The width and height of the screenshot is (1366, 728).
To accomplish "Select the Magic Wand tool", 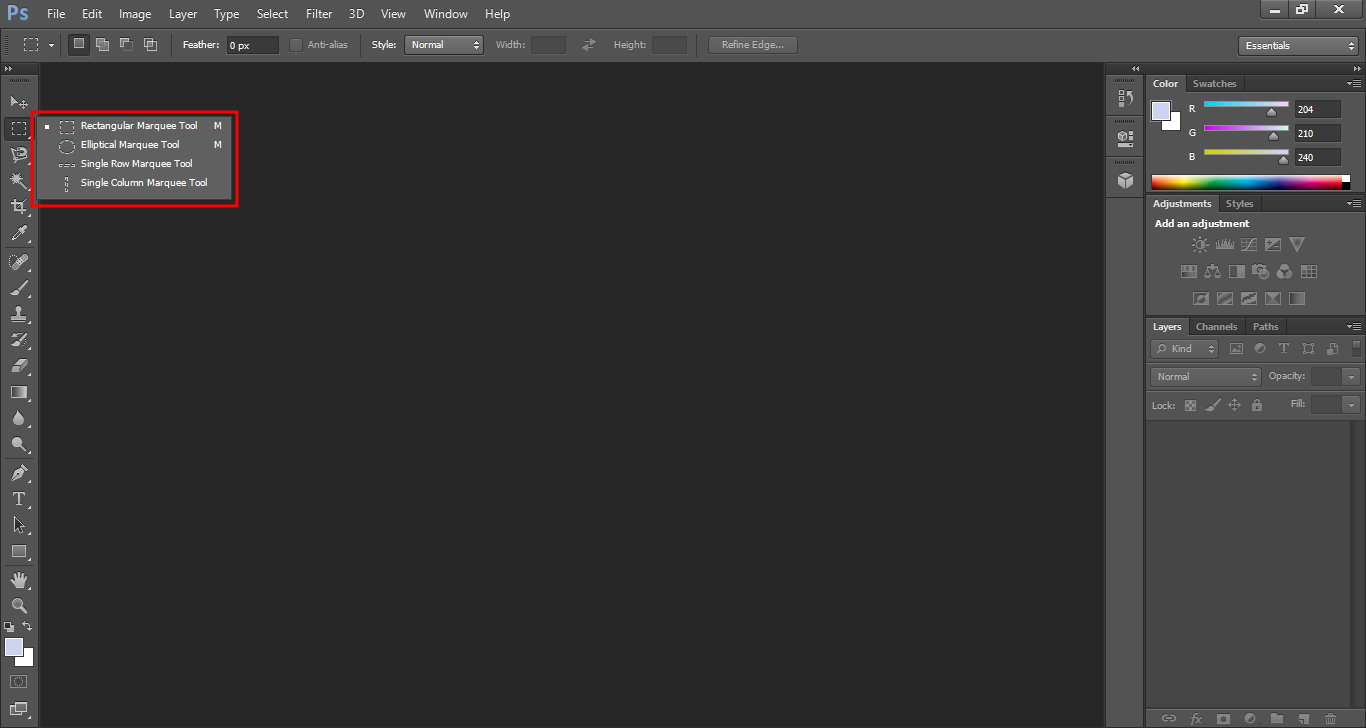I will pyautogui.click(x=19, y=180).
